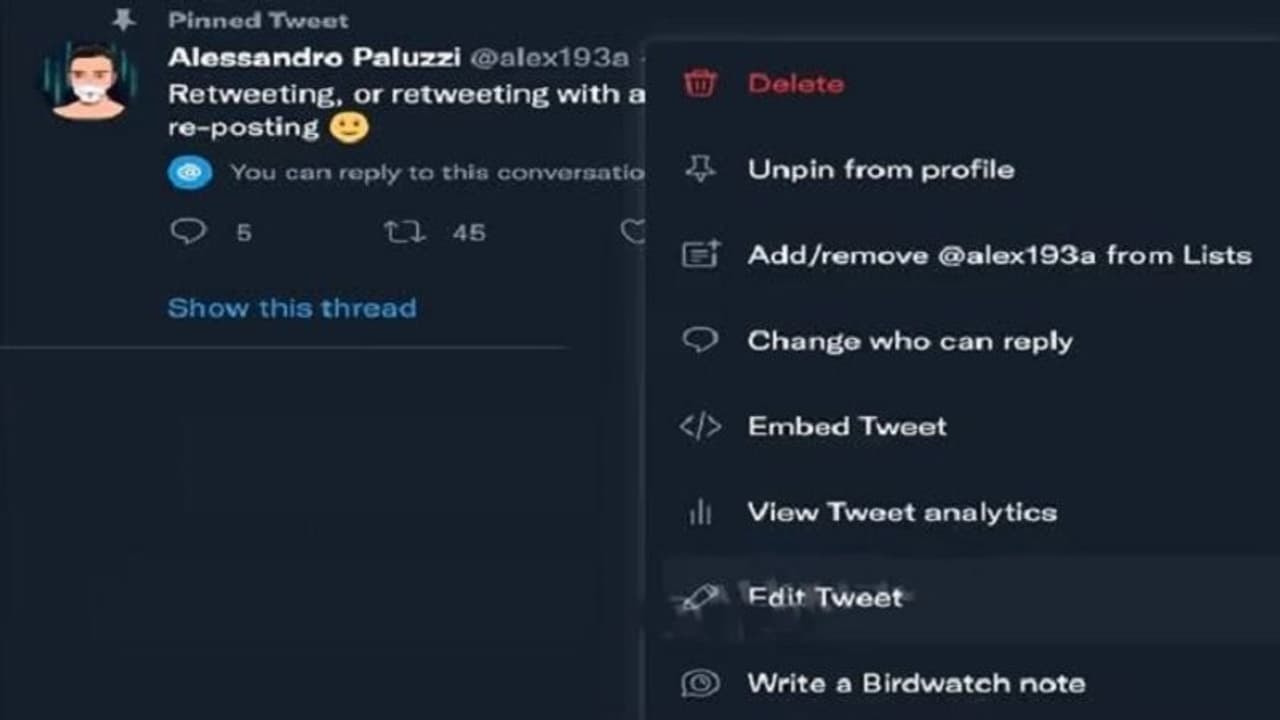
Task: Click the Tweet analytics bar-chart icon
Action: point(702,511)
